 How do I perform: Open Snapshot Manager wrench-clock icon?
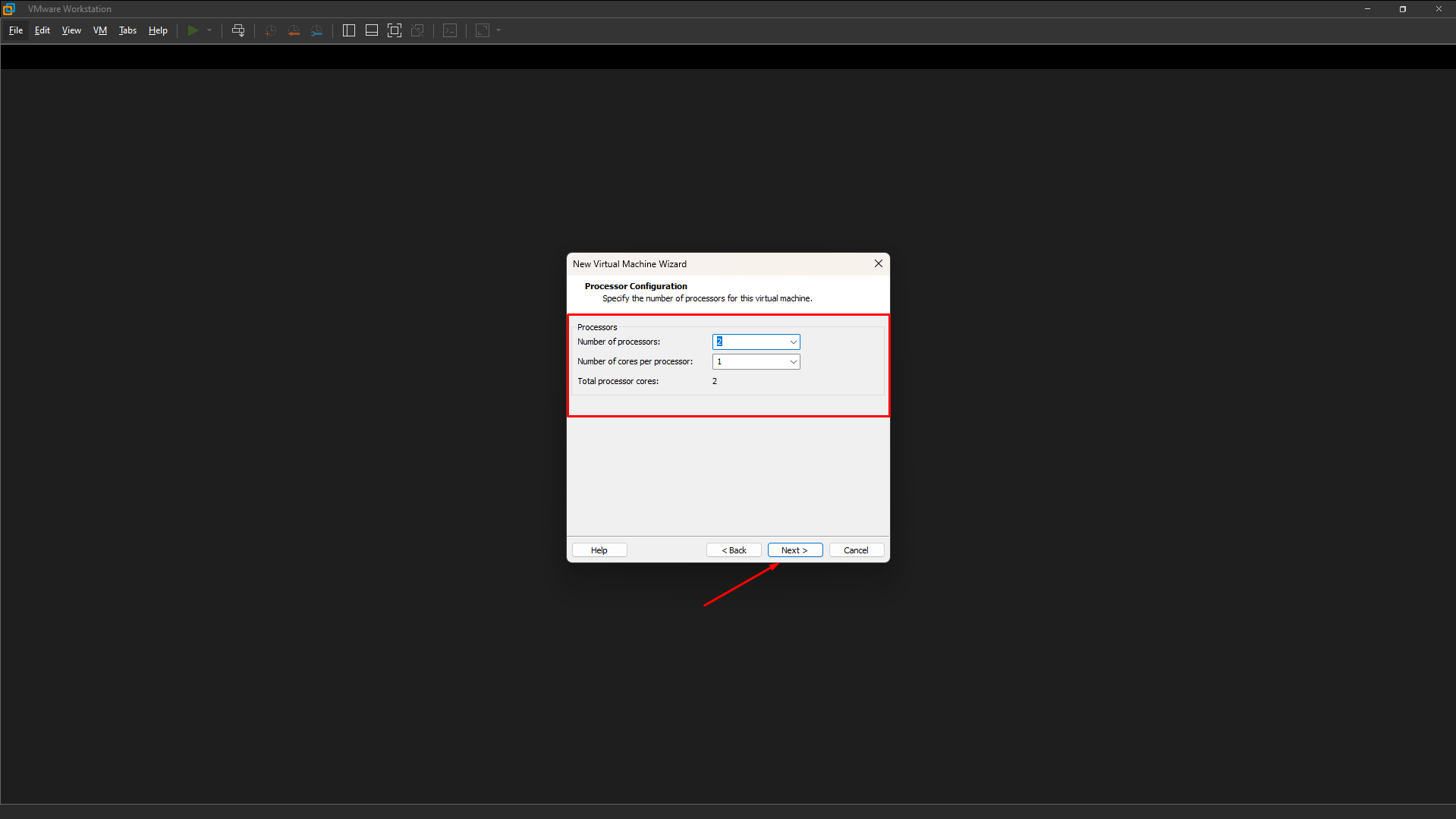(317, 30)
